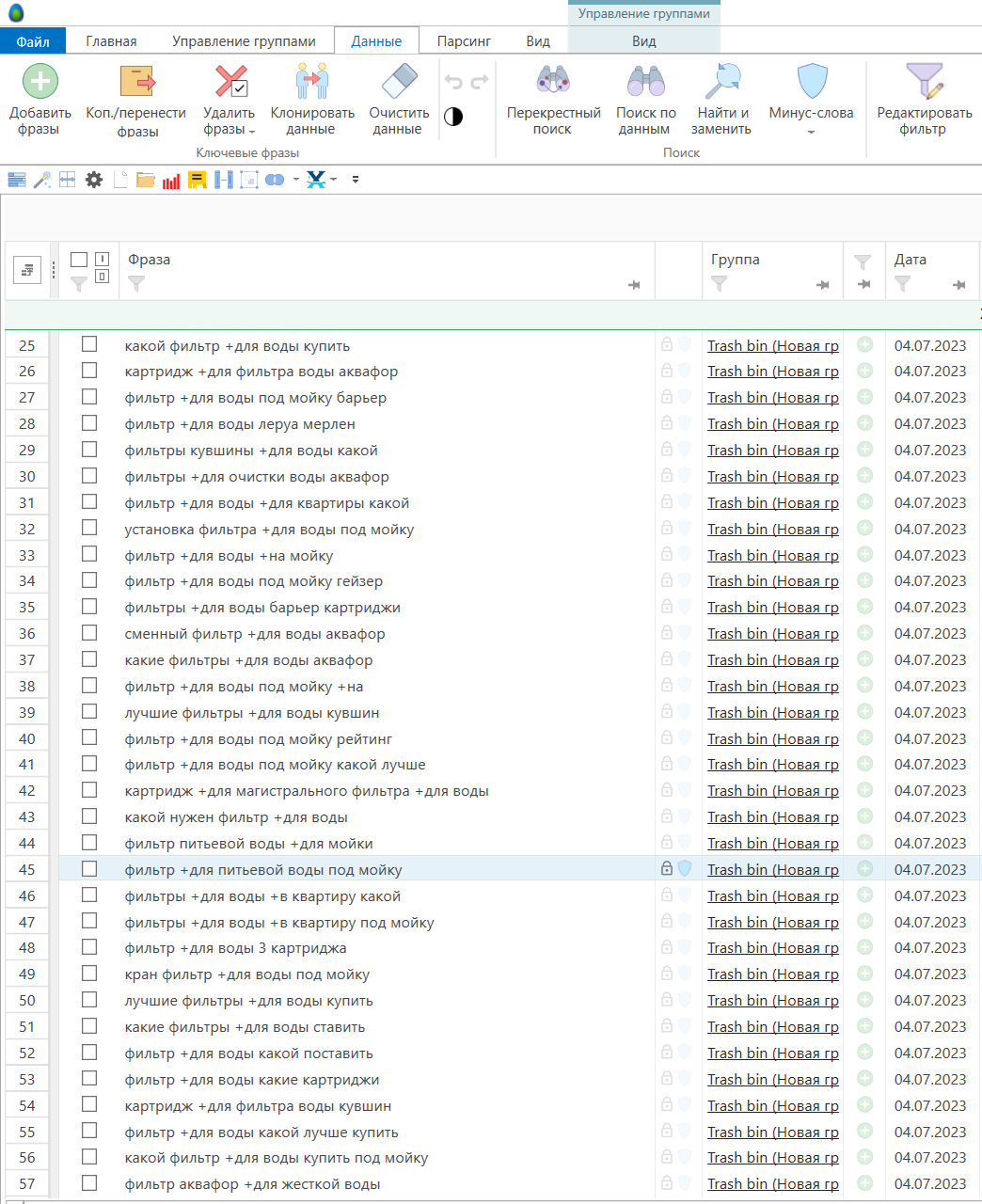Check the box for row 36
The height and width of the screenshot is (1204, 982).
coord(89,633)
